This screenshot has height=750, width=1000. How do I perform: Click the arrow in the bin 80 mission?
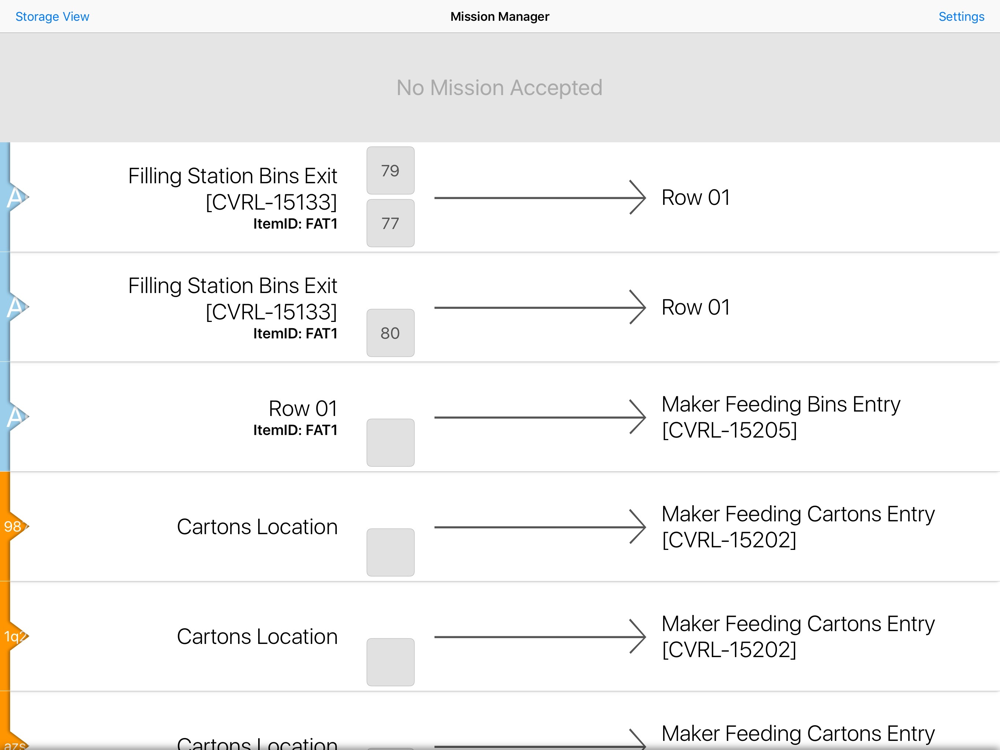tap(540, 308)
